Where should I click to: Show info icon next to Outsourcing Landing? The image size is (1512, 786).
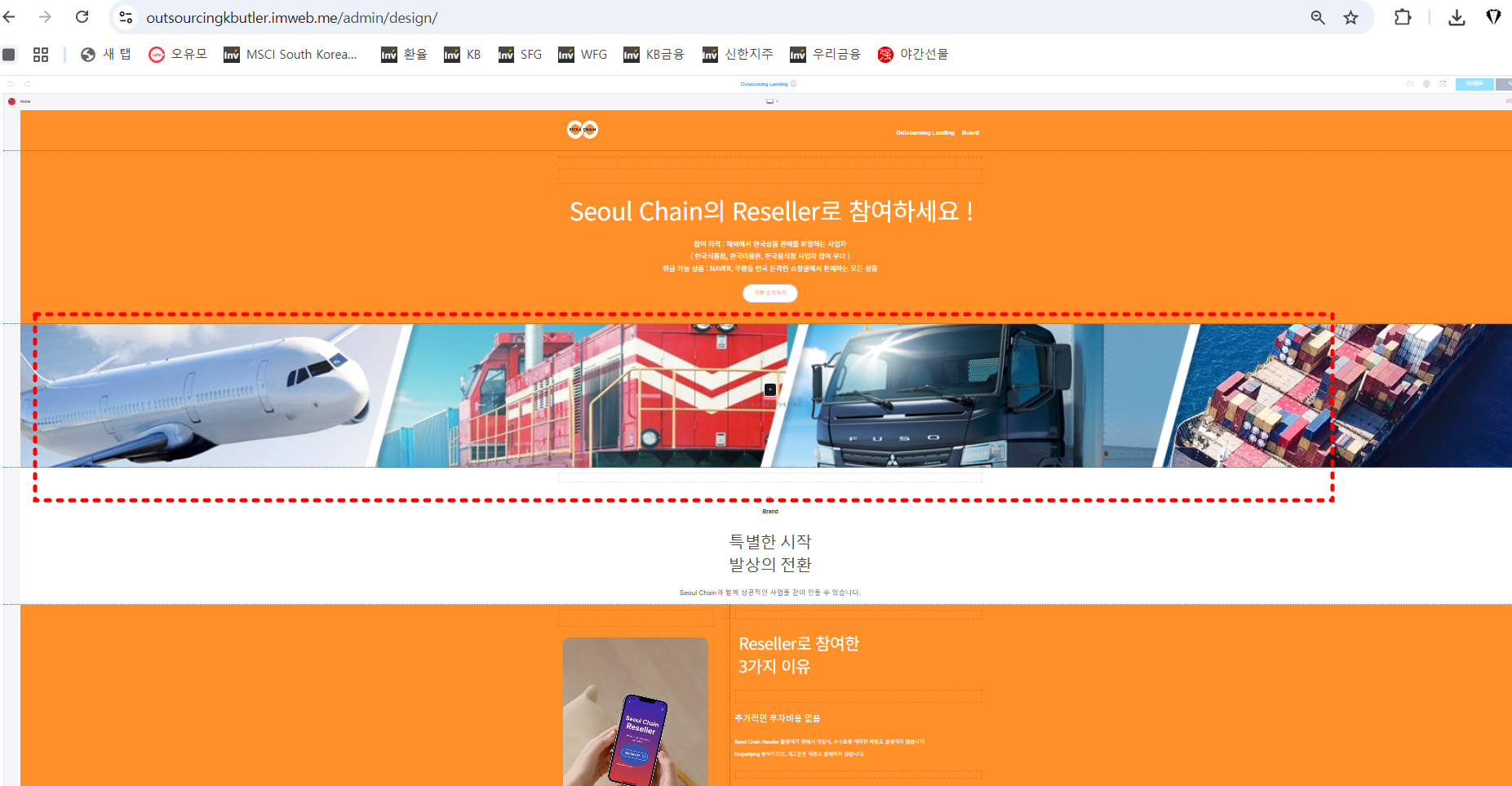tap(793, 84)
